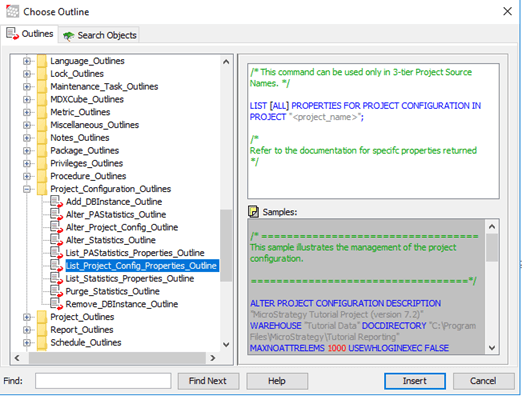Collapse the Project_Configuration_Outlines tree node
Image resolution: width=522 pixels, height=396 pixels.
click(27, 189)
